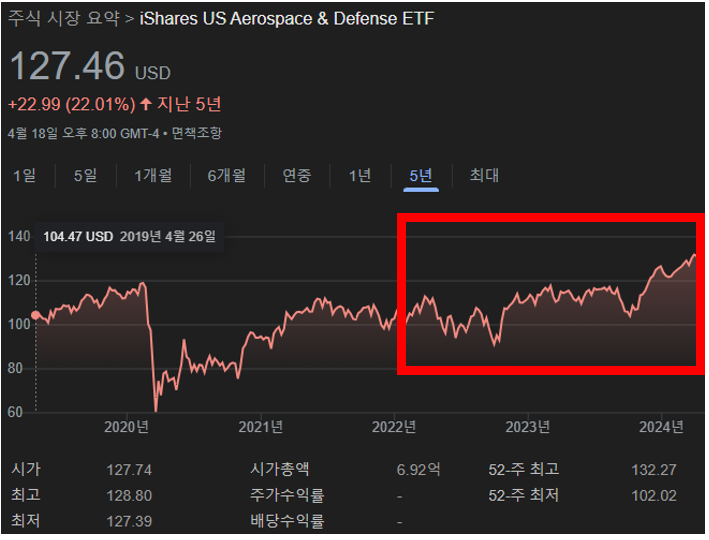Open the 주식 시장 요약 breadcrumb link
Screen dimensions: 709x540
pos(64,19)
